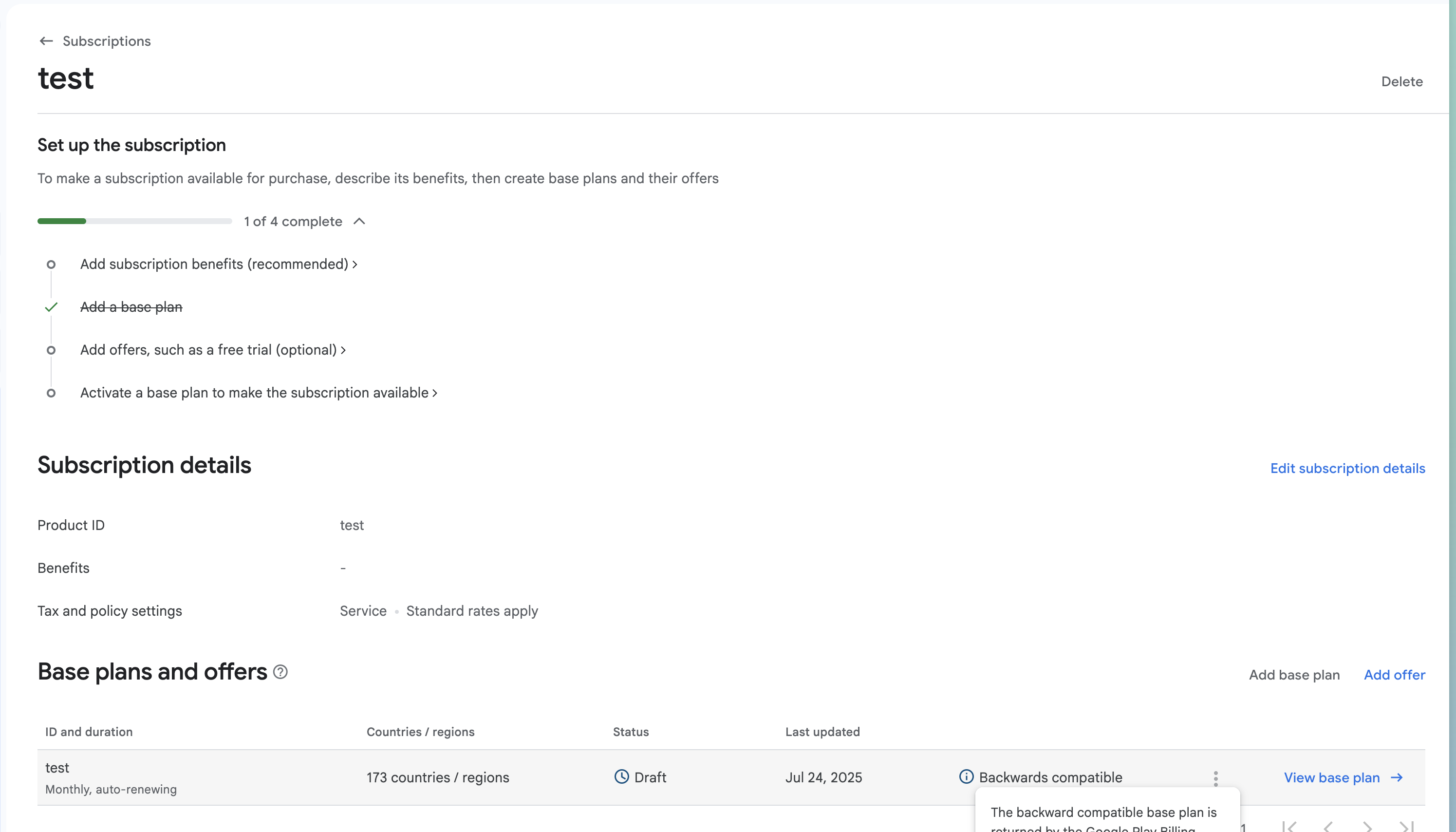The image size is (1456, 832).
Task: Click Edit subscription details link
Action: pyautogui.click(x=1347, y=469)
